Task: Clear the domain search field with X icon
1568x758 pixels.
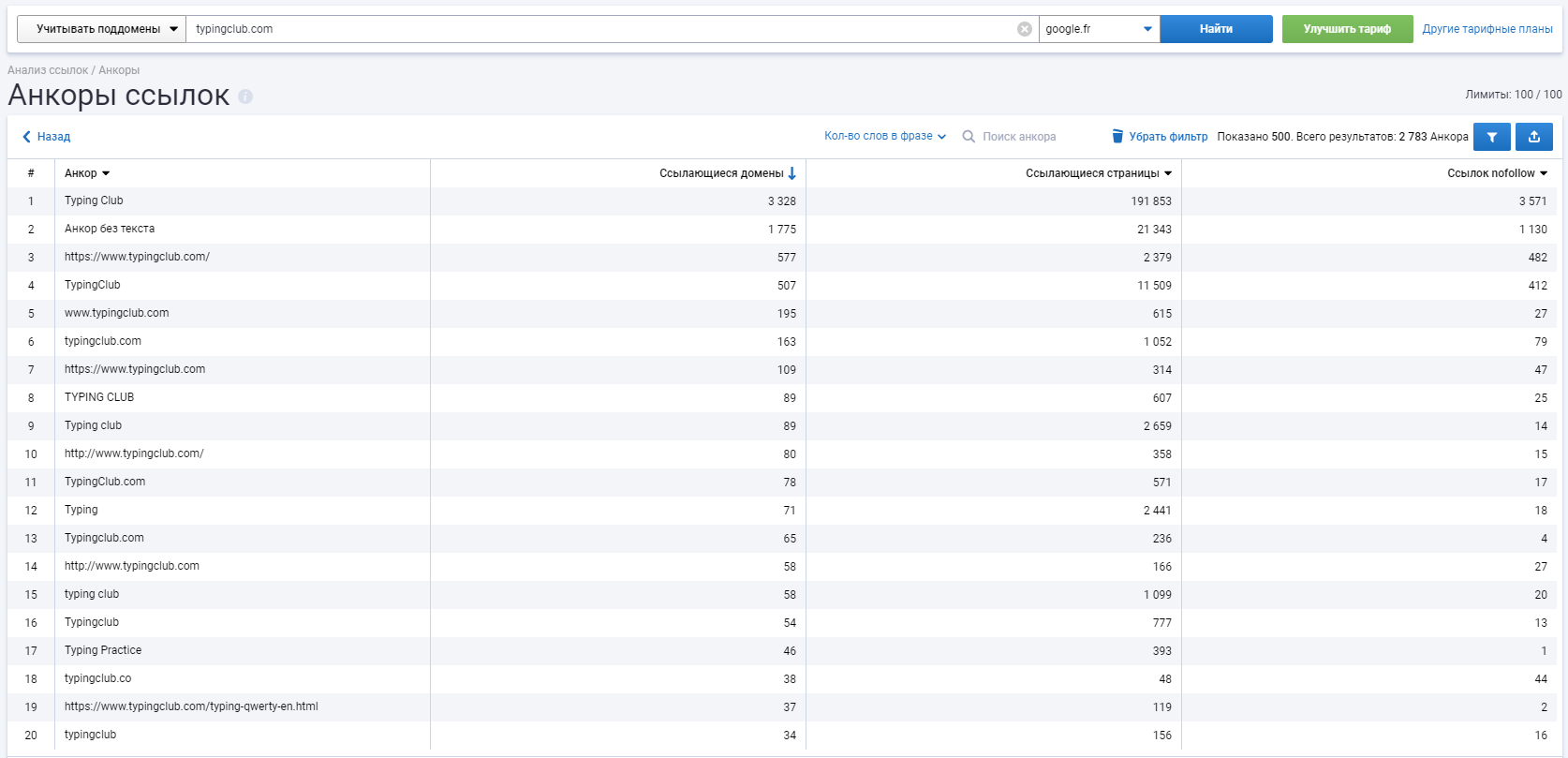Action: click(1025, 29)
